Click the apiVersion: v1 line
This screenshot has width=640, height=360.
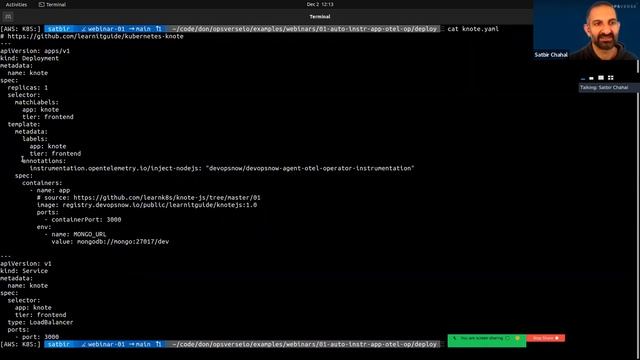point(26,264)
